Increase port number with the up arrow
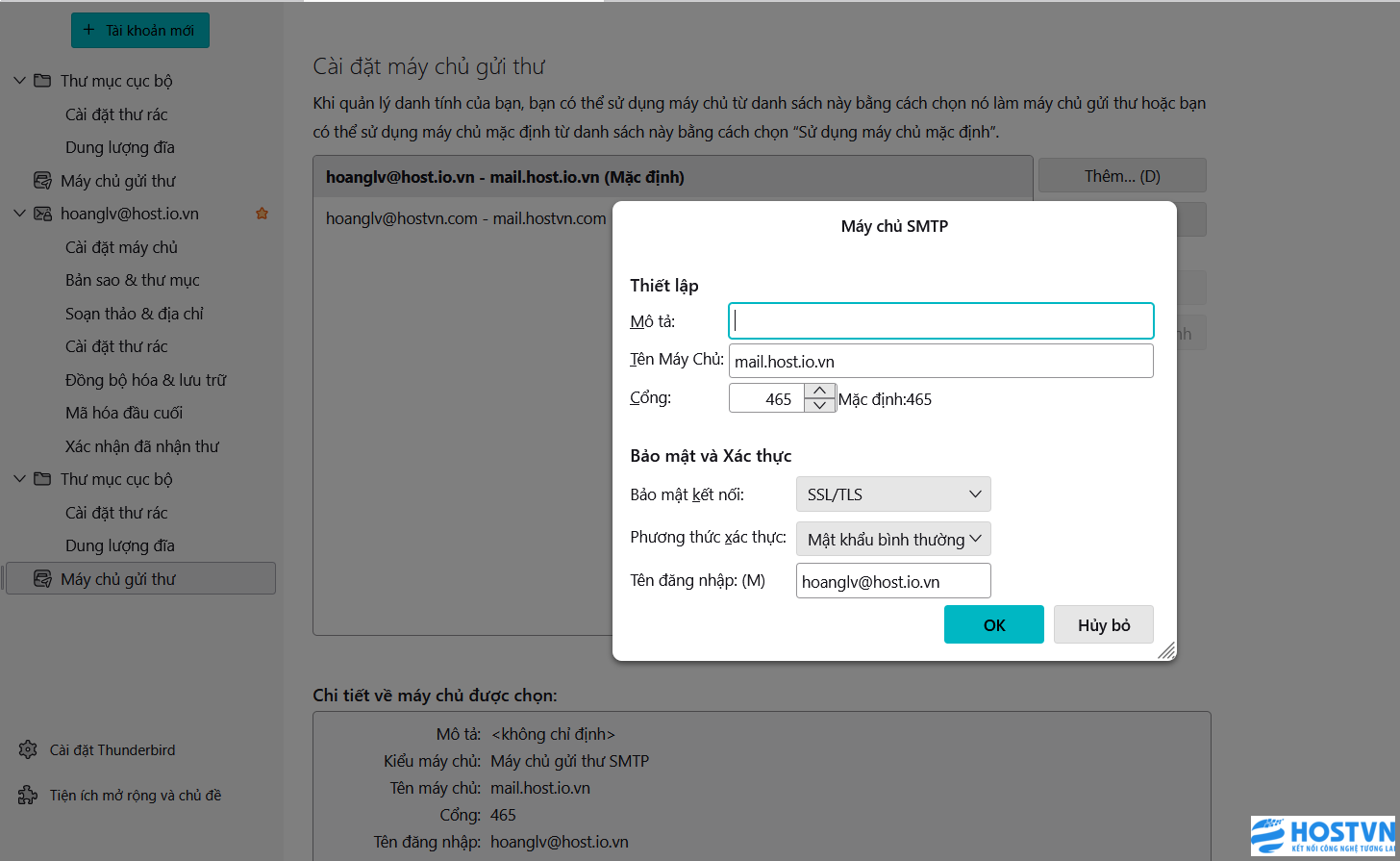1400x861 pixels. coord(818,391)
